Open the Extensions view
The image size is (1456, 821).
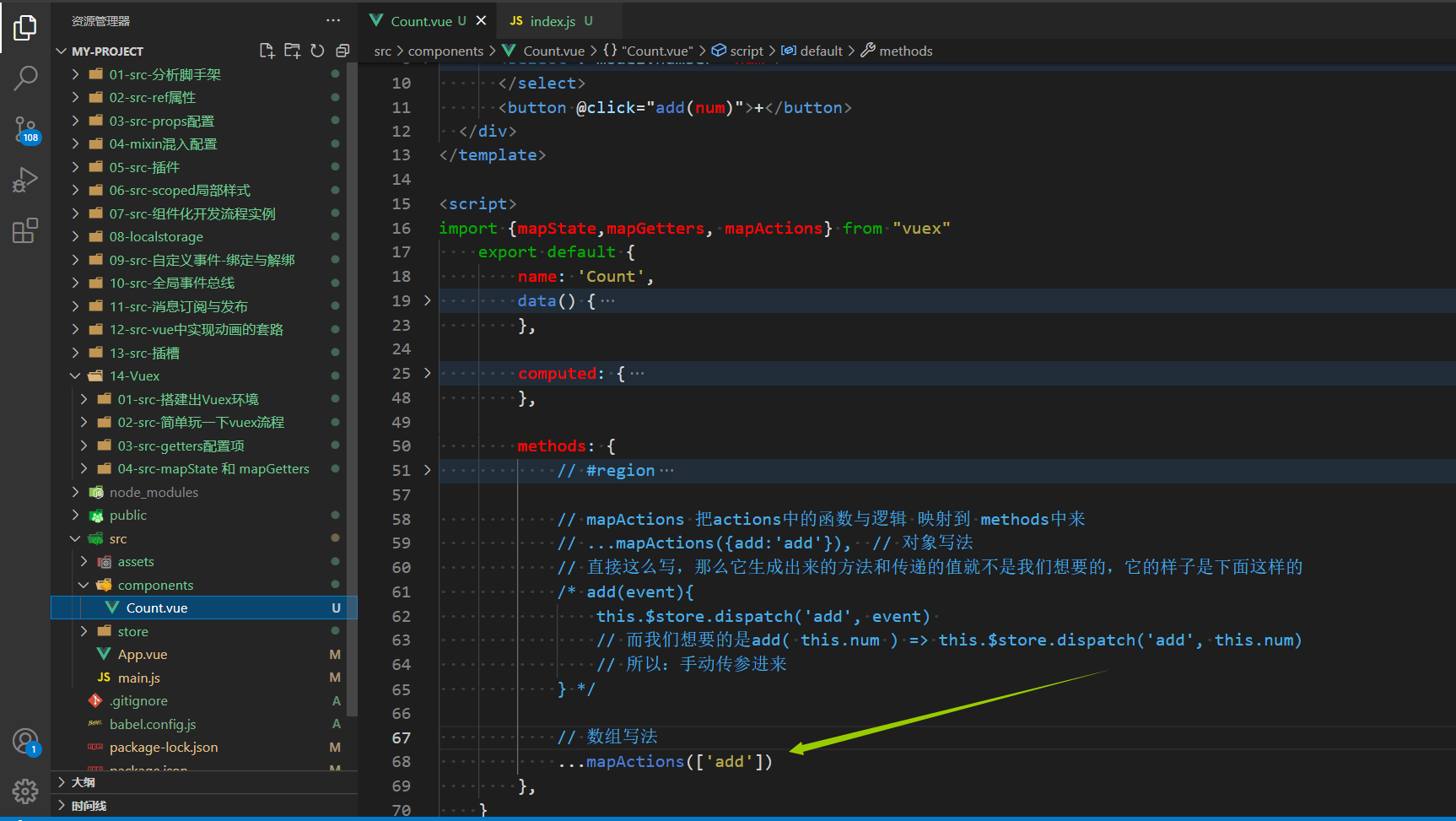point(25,230)
